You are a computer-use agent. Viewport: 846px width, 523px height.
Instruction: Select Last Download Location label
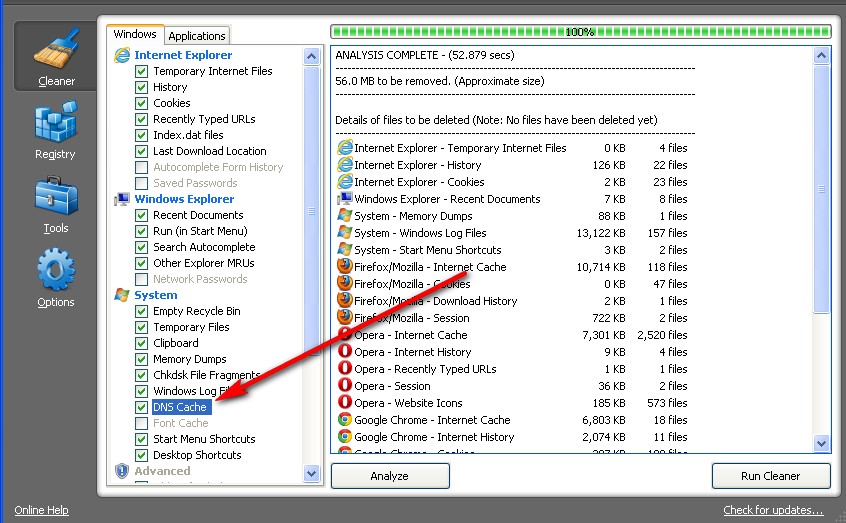pyautogui.click(x=210, y=151)
